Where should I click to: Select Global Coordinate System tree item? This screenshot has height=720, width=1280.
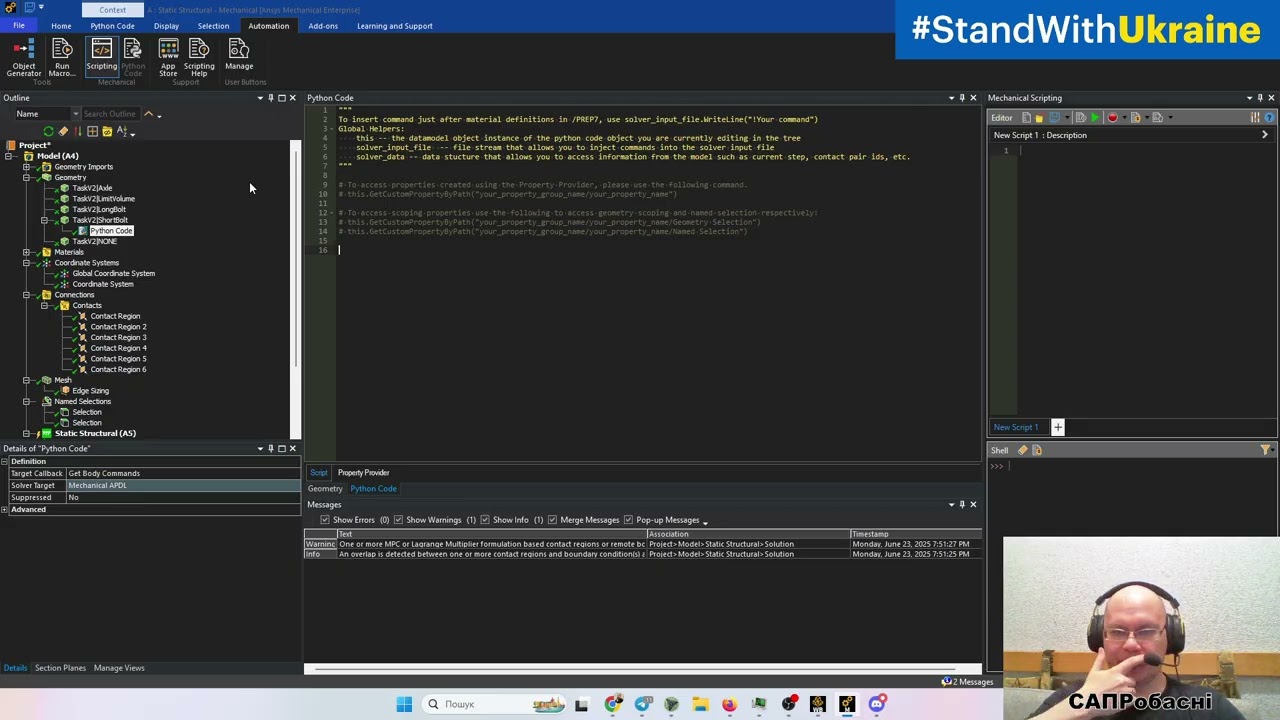[x=113, y=274]
